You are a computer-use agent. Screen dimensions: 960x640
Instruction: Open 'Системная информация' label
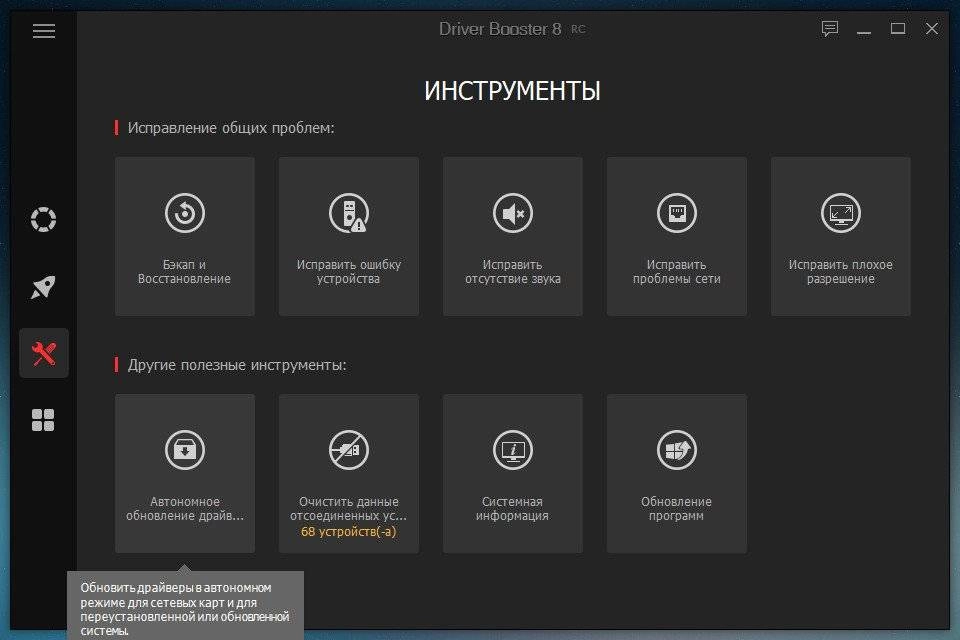(x=512, y=508)
